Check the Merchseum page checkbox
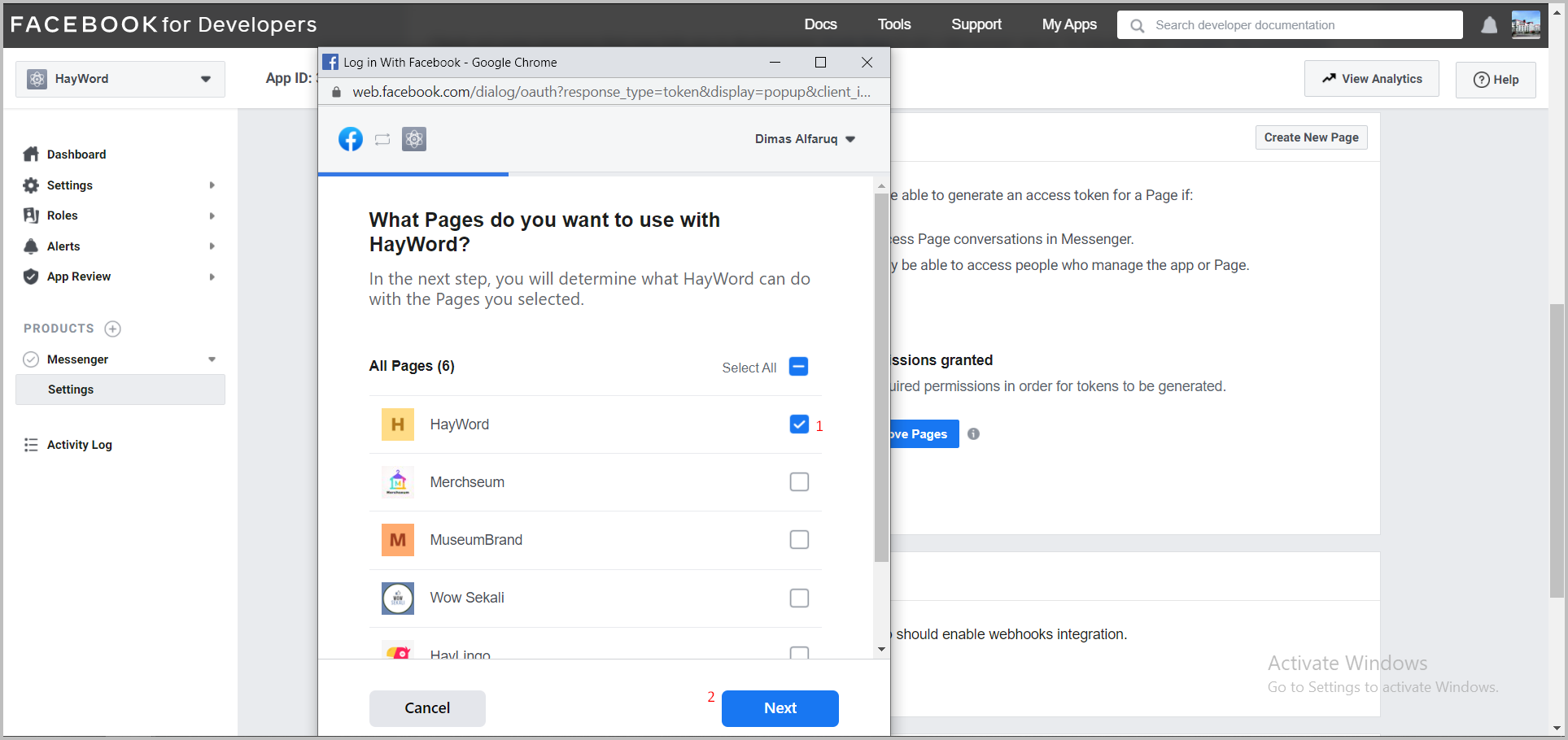 pyautogui.click(x=799, y=482)
